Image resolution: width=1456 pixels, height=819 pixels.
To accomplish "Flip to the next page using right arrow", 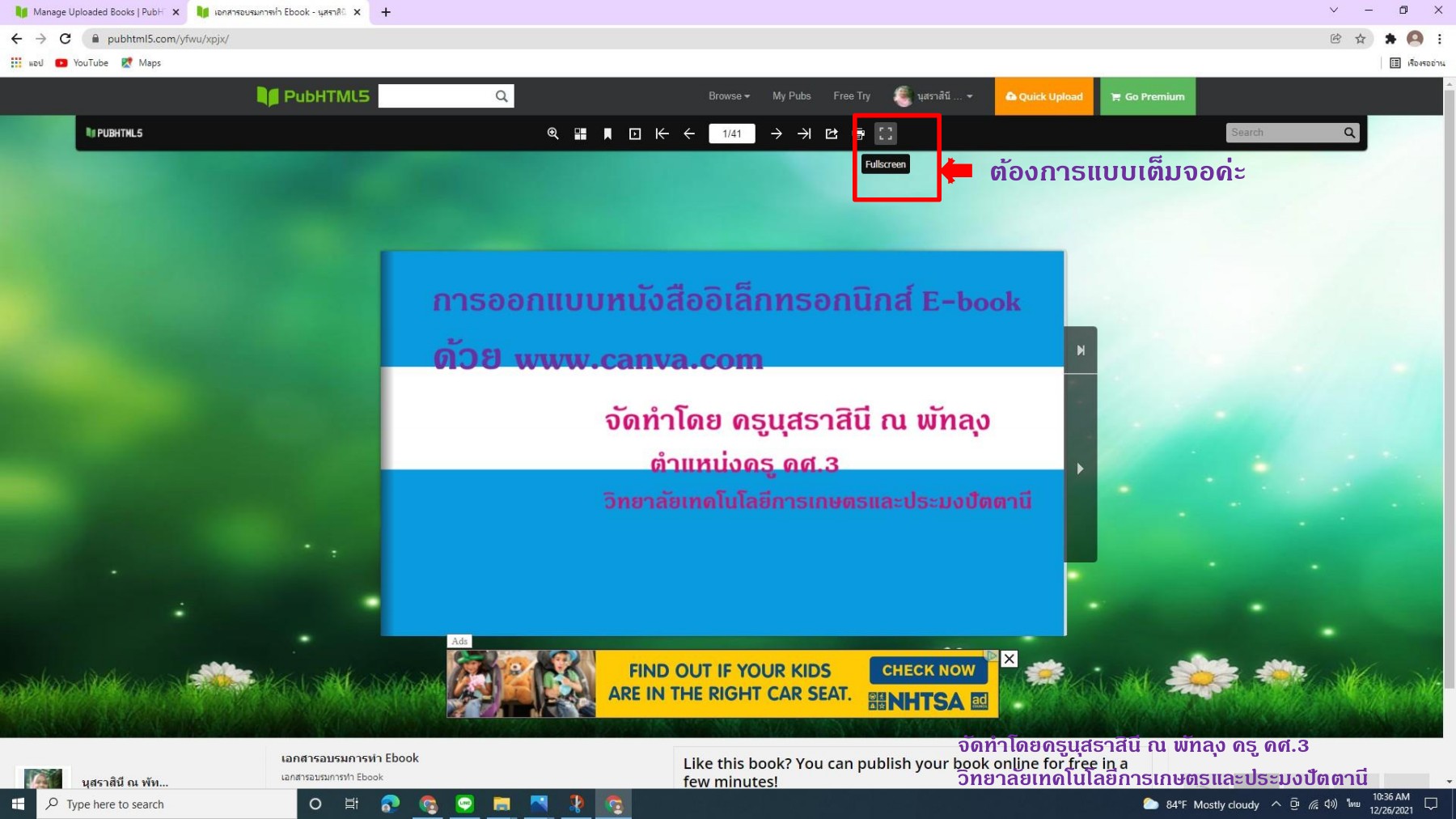I will click(x=776, y=134).
